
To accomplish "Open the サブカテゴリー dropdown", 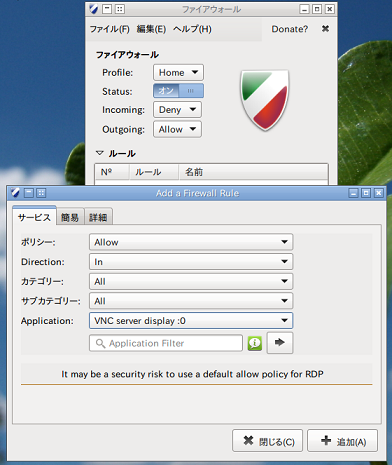I will click(191, 301).
